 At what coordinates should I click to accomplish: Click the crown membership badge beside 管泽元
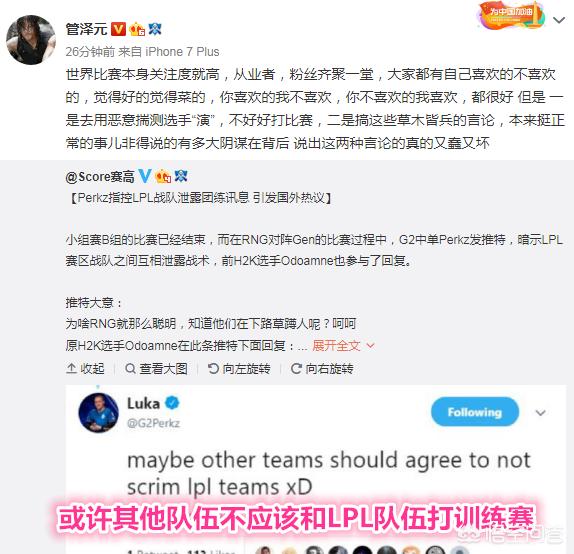coord(137,29)
